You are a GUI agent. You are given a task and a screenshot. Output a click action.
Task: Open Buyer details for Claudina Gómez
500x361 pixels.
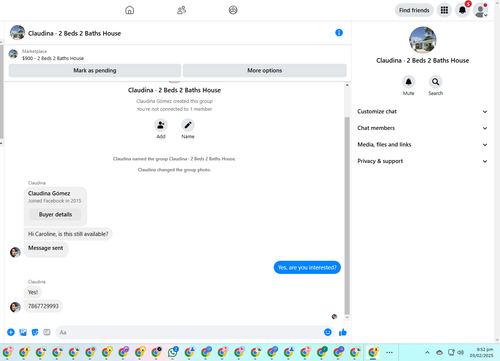coord(55,215)
